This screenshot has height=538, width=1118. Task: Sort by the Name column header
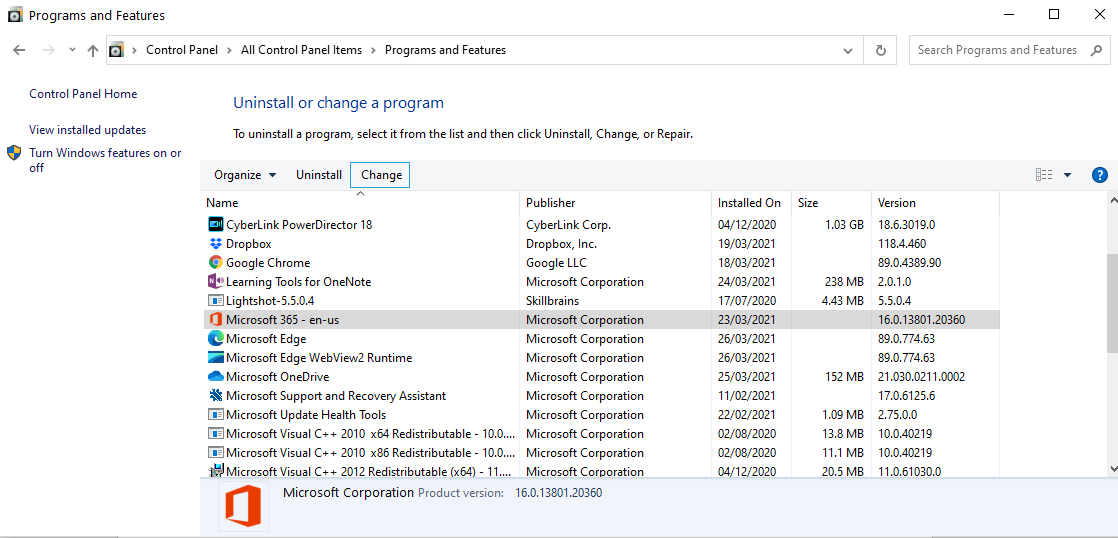(360, 203)
